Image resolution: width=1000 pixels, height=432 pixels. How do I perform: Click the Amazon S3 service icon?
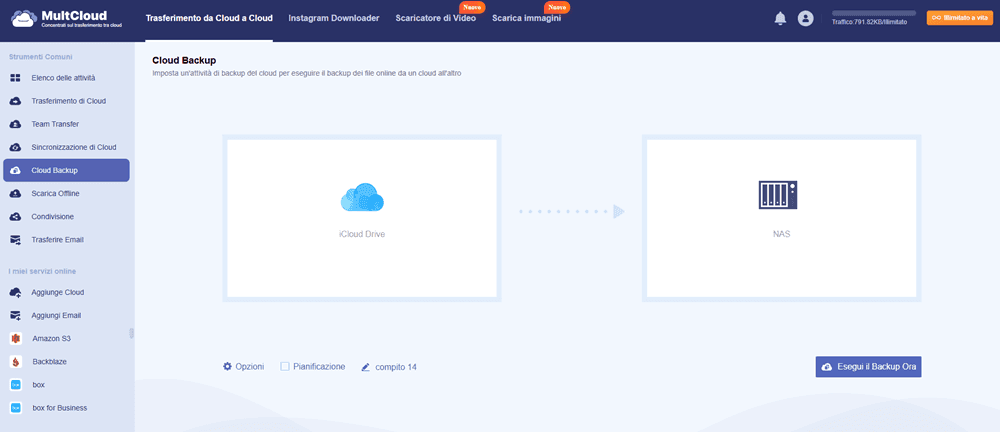click(16, 338)
